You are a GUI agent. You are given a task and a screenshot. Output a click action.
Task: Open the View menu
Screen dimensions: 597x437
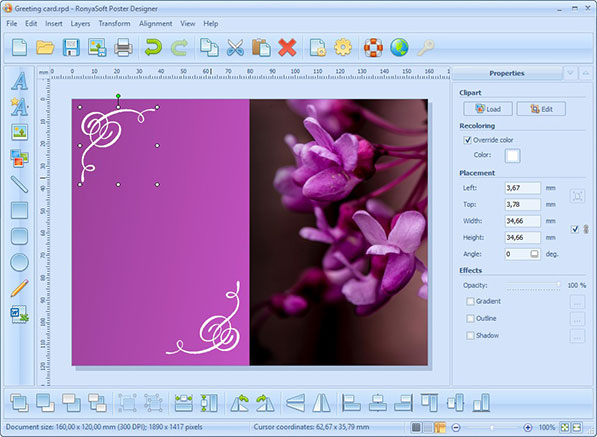tap(188, 24)
